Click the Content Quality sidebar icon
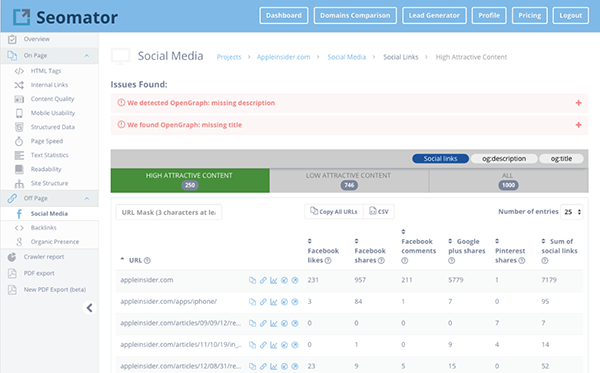 click(19, 99)
